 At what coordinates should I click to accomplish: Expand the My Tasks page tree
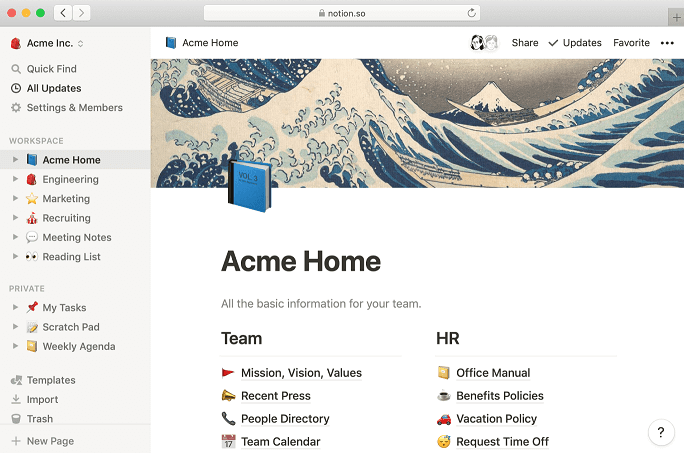(x=15, y=307)
